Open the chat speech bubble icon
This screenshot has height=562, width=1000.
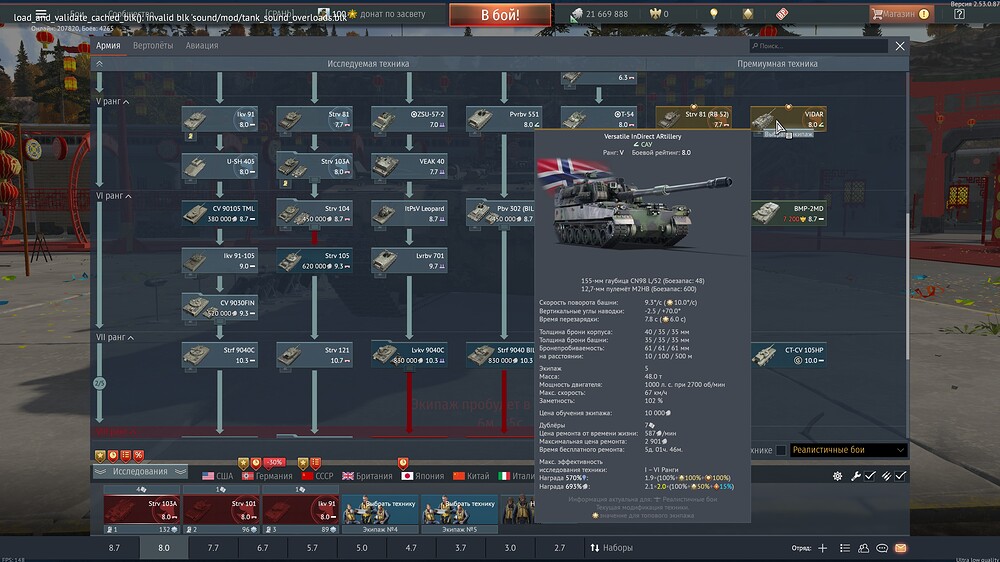[881, 548]
